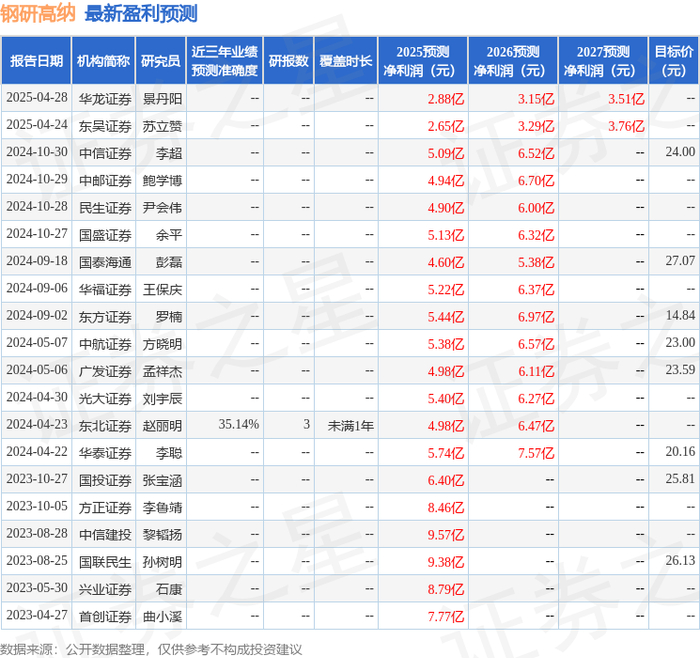Viewport: 700px width, 658px height.
Task: Click the target price 27.07
Action: click(x=680, y=261)
